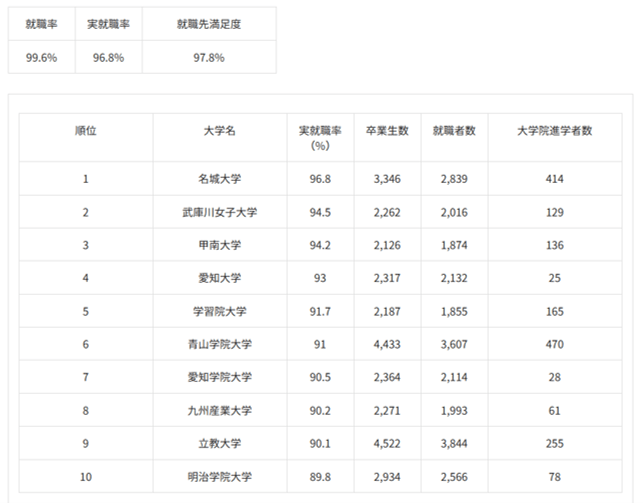Select 武庫川女子大学 row name
The image size is (643, 503).
220,212
